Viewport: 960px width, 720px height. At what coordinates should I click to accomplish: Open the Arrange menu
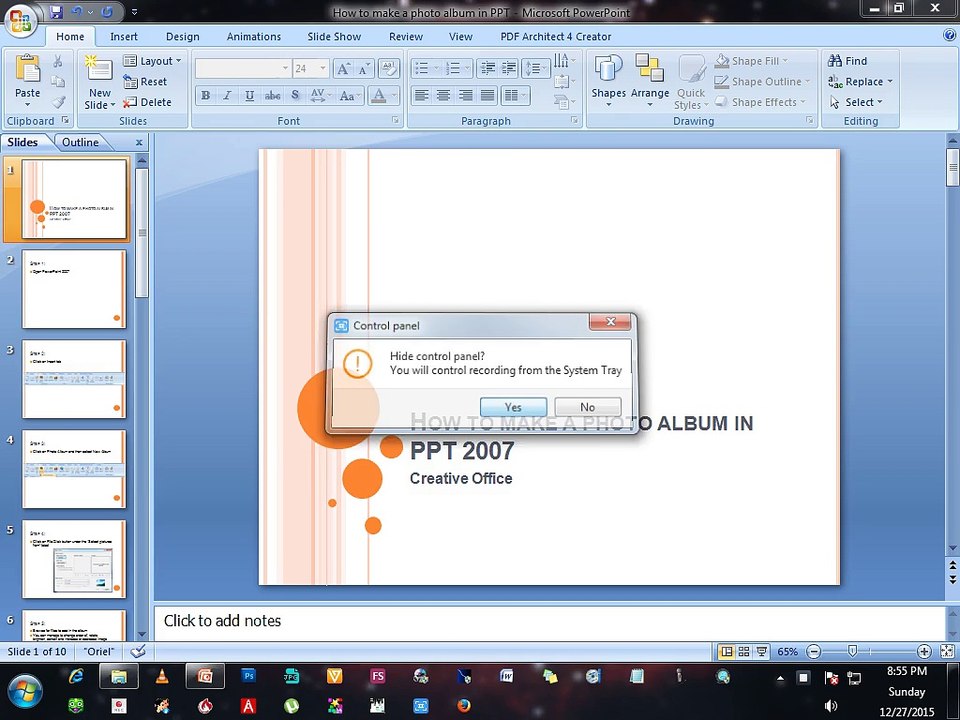point(650,81)
